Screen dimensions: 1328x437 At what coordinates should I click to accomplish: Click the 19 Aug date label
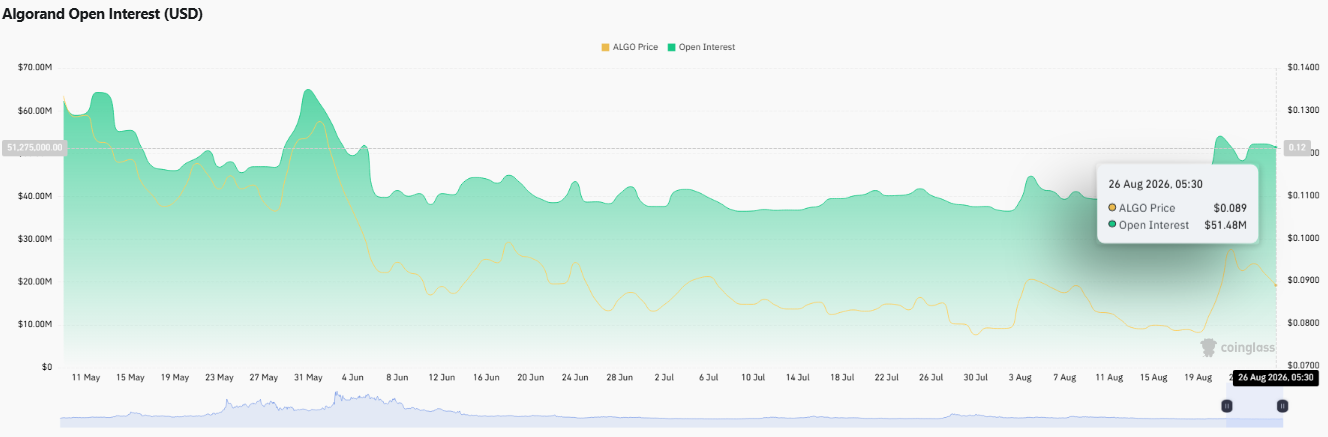click(x=1198, y=378)
